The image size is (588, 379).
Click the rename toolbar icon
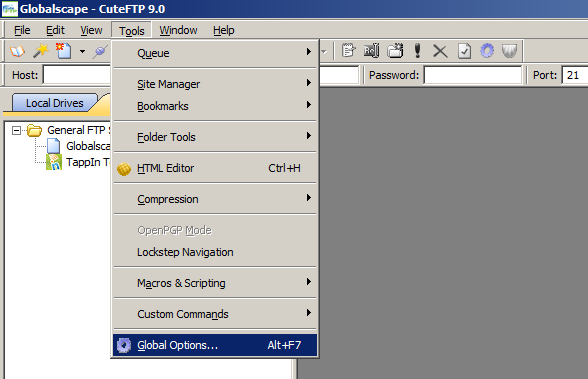coord(372,51)
